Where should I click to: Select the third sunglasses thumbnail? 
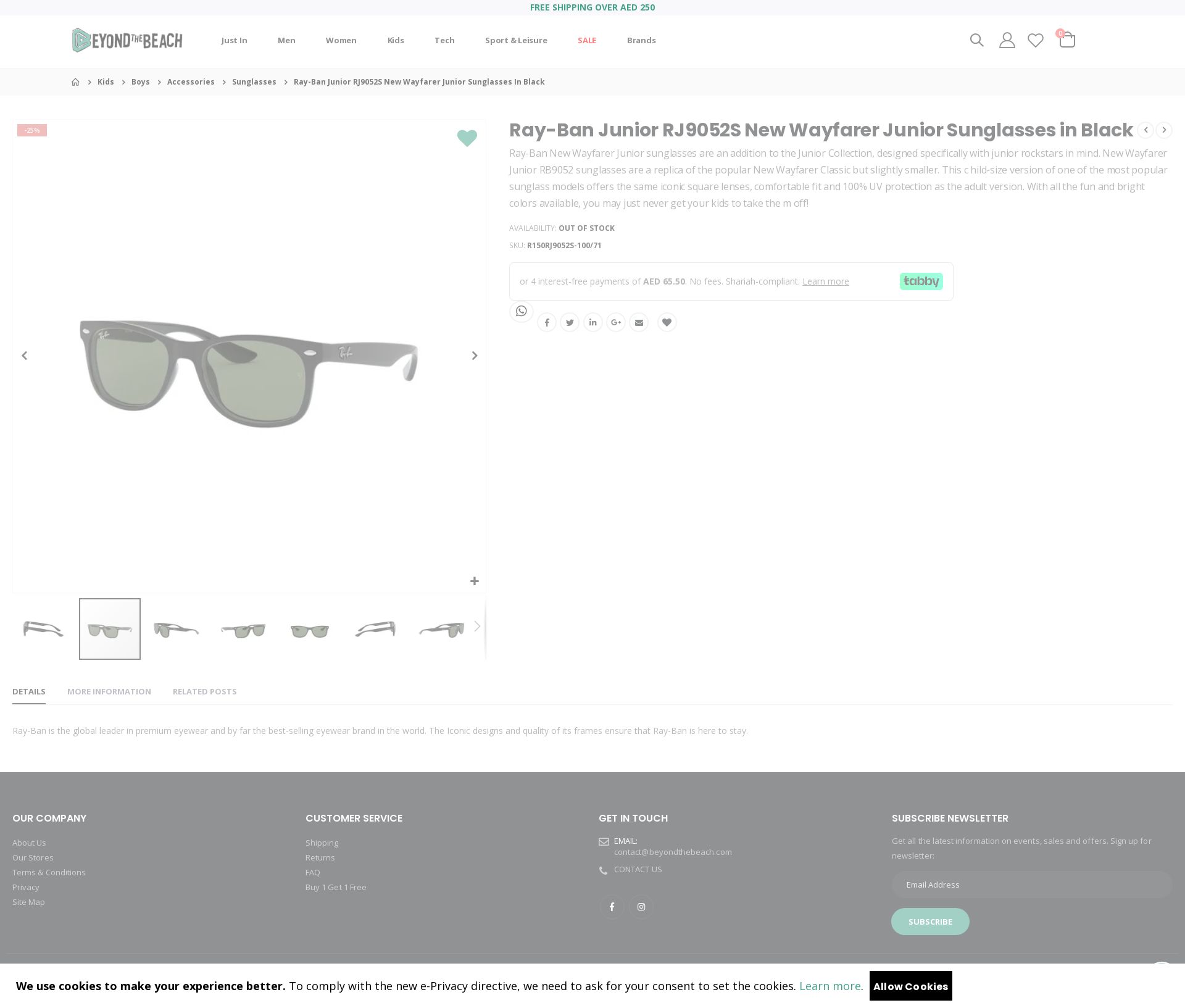177,629
